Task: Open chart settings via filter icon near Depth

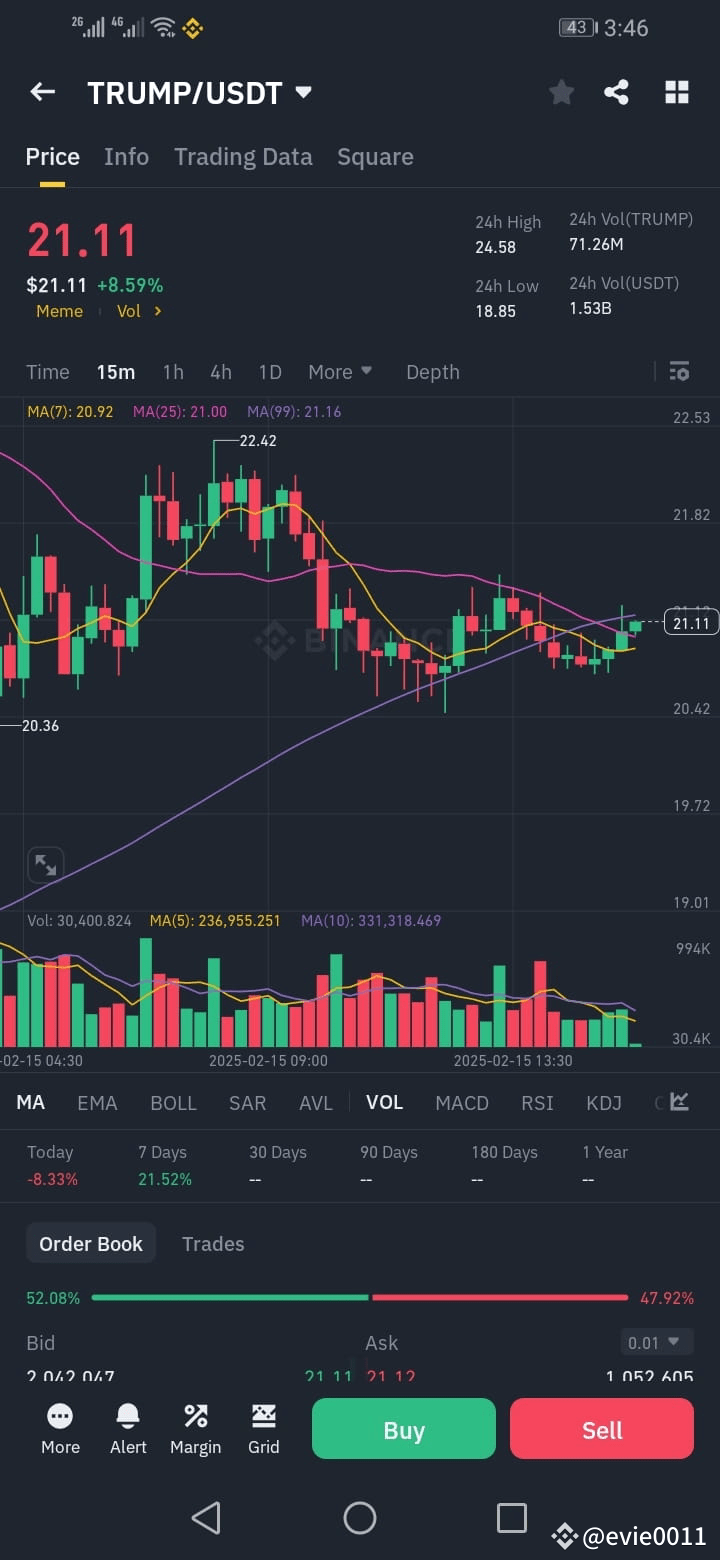Action: pos(679,371)
